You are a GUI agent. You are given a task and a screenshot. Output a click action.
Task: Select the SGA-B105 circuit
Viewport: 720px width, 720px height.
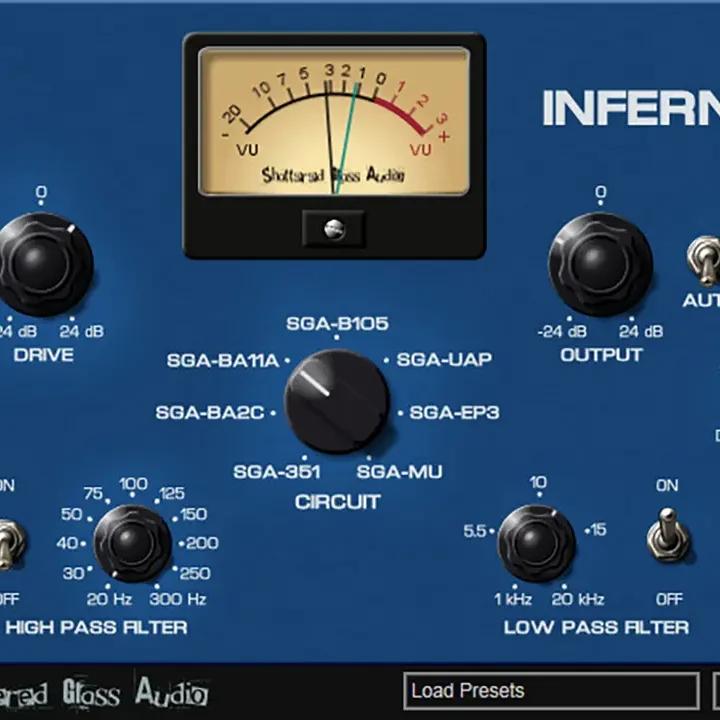pyautogui.click(x=337, y=324)
